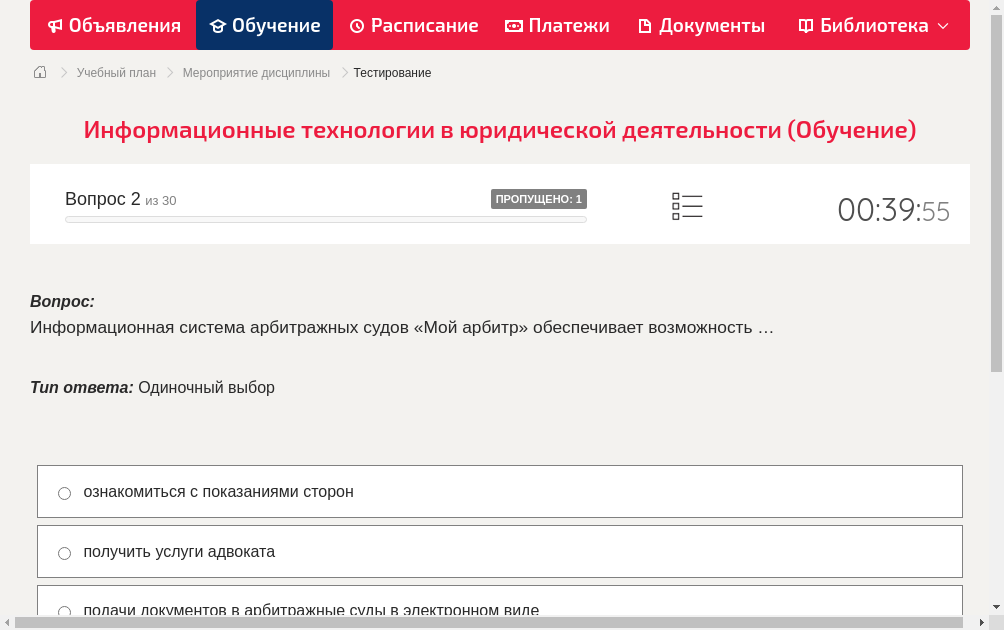Click the megaphone icon on Объявления
The image size is (1004, 630).
(55, 25)
